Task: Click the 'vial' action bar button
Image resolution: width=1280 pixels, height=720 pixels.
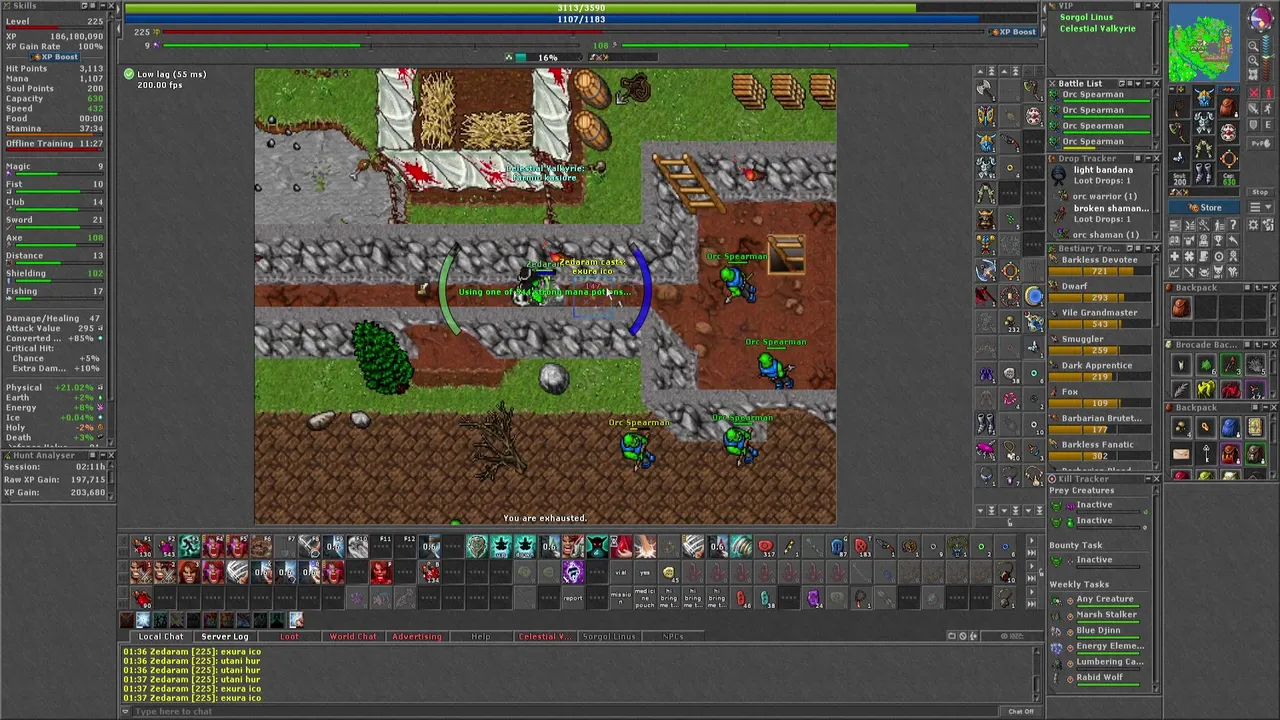Action: click(620, 574)
